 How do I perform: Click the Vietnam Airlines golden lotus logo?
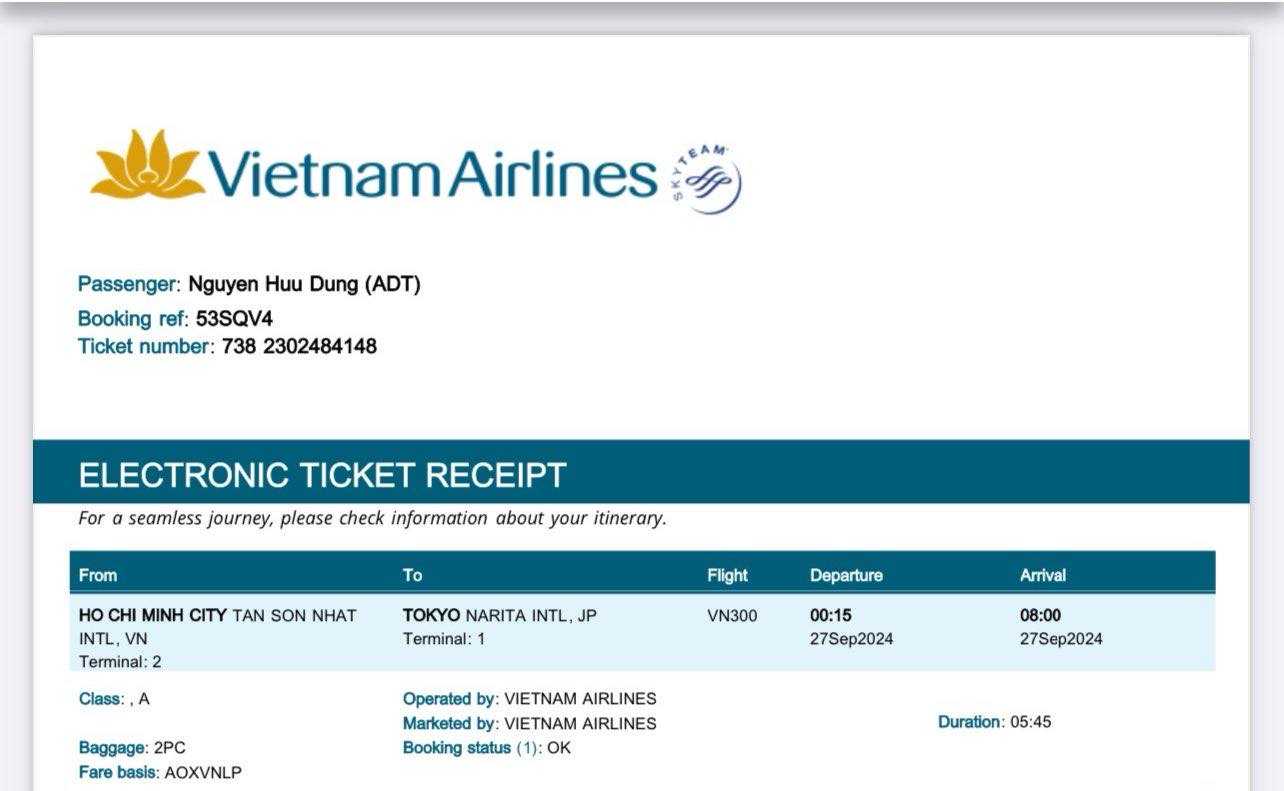(x=145, y=165)
